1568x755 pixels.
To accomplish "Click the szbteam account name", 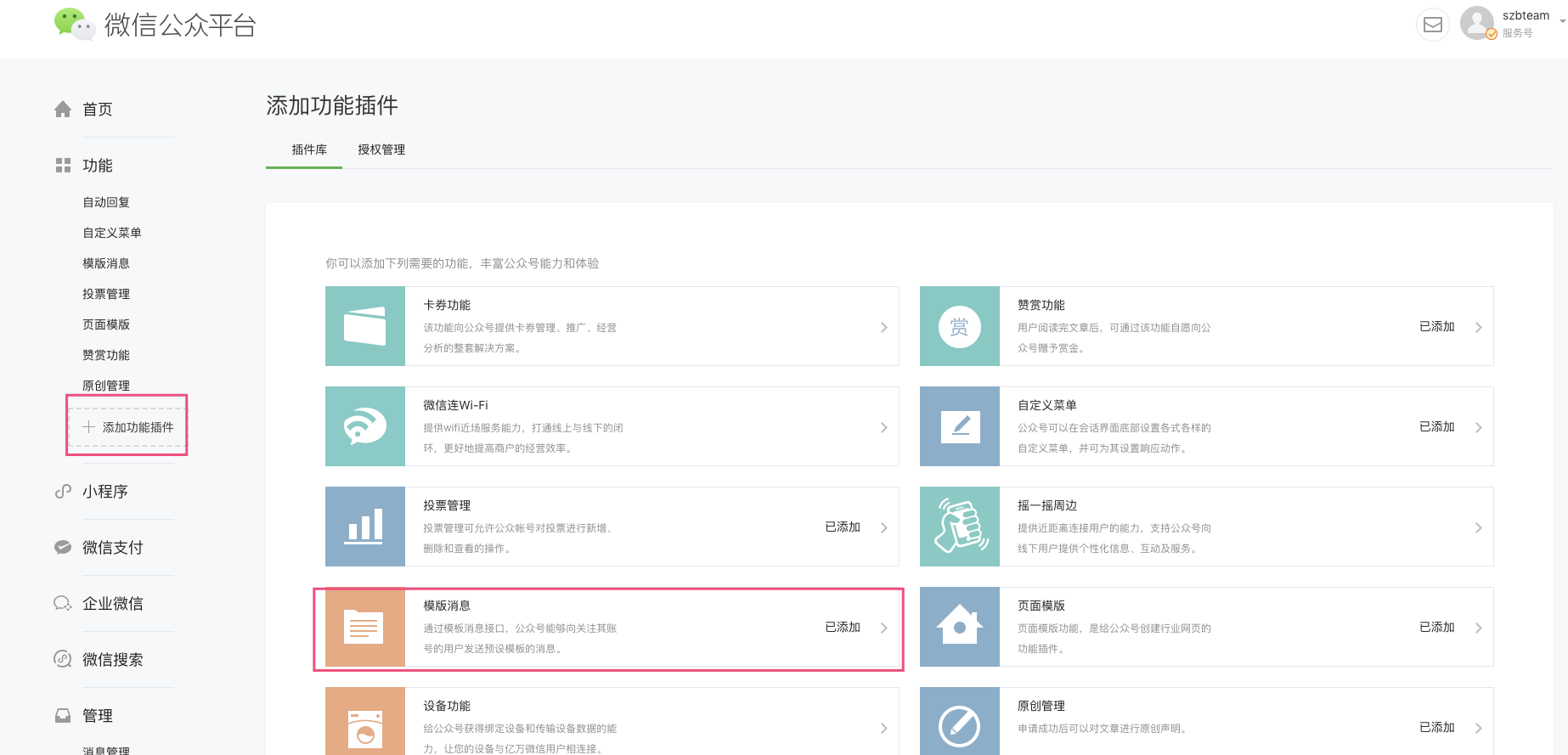I will (x=1526, y=15).
